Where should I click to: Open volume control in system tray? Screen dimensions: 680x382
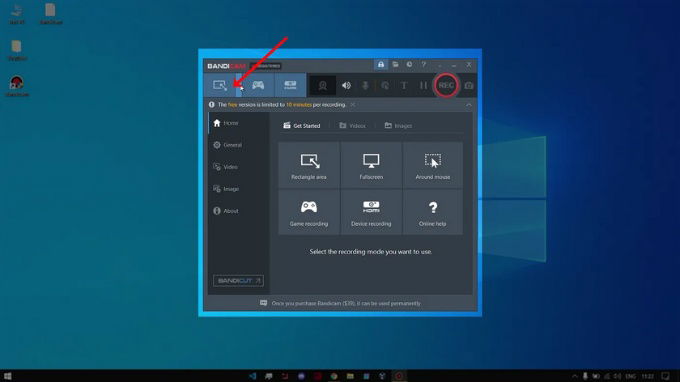(x=618, y=376)
